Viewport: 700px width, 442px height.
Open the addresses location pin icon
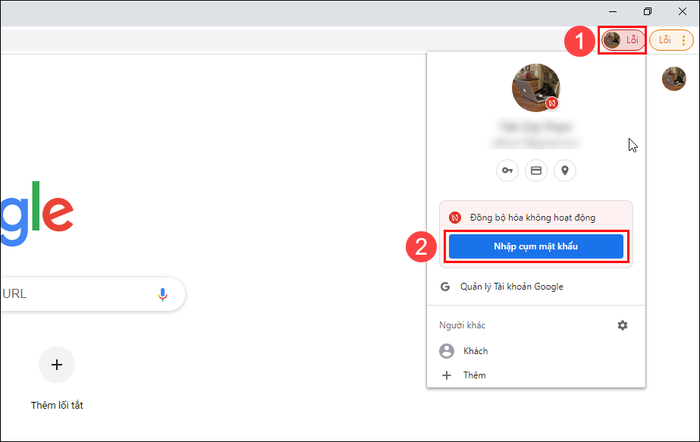[565, 171]
